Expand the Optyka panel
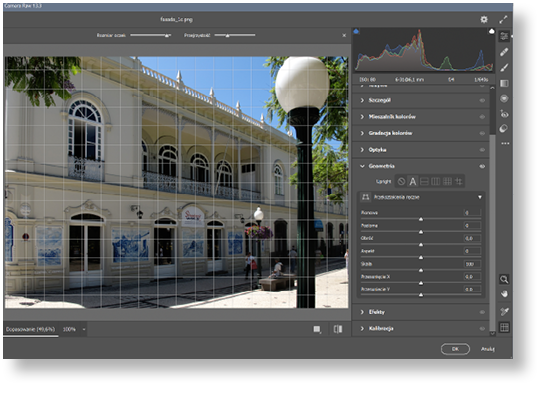The height and width of the screenshot is (394, 540). point(362,149)
